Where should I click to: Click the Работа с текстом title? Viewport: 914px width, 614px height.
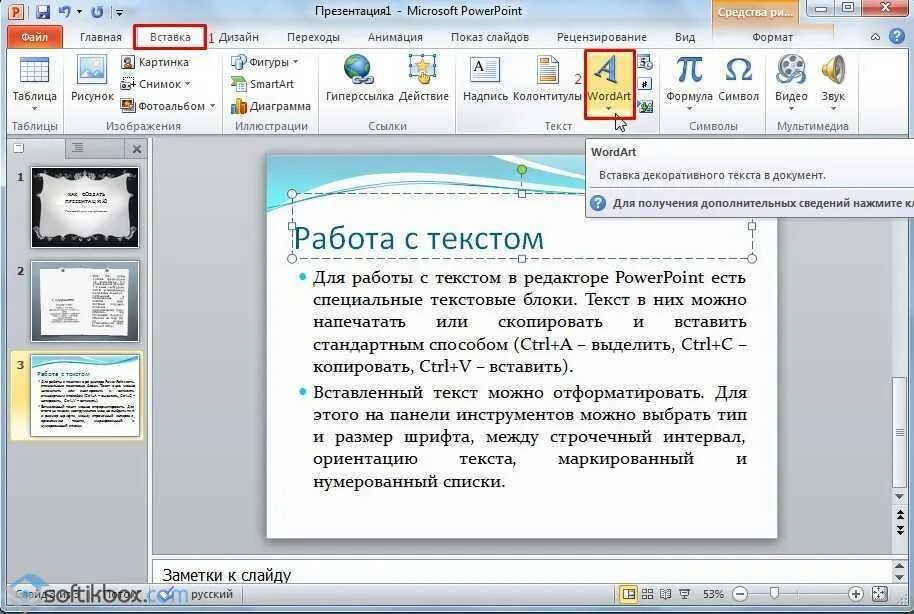[x=419, y=238]
